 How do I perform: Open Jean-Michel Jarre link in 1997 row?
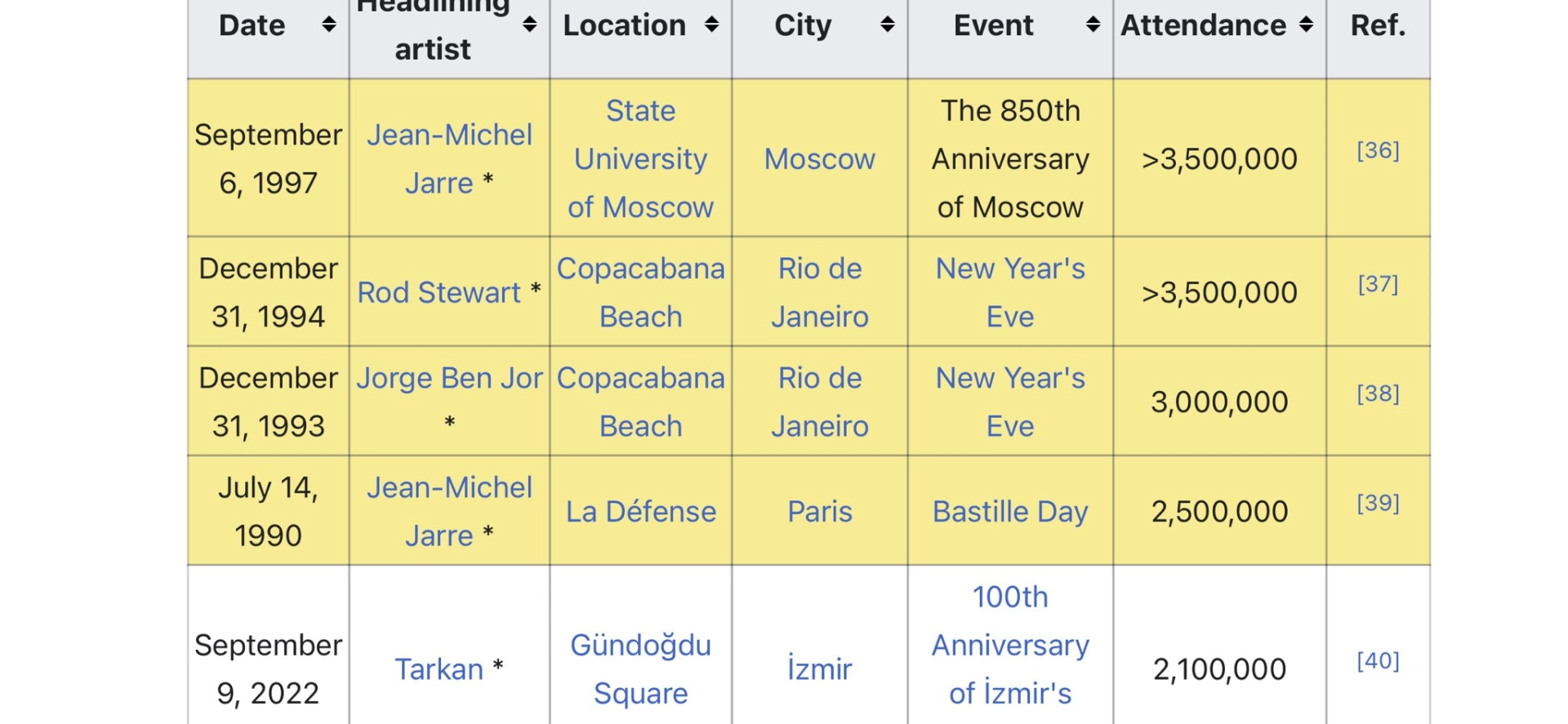pos(448,158)
